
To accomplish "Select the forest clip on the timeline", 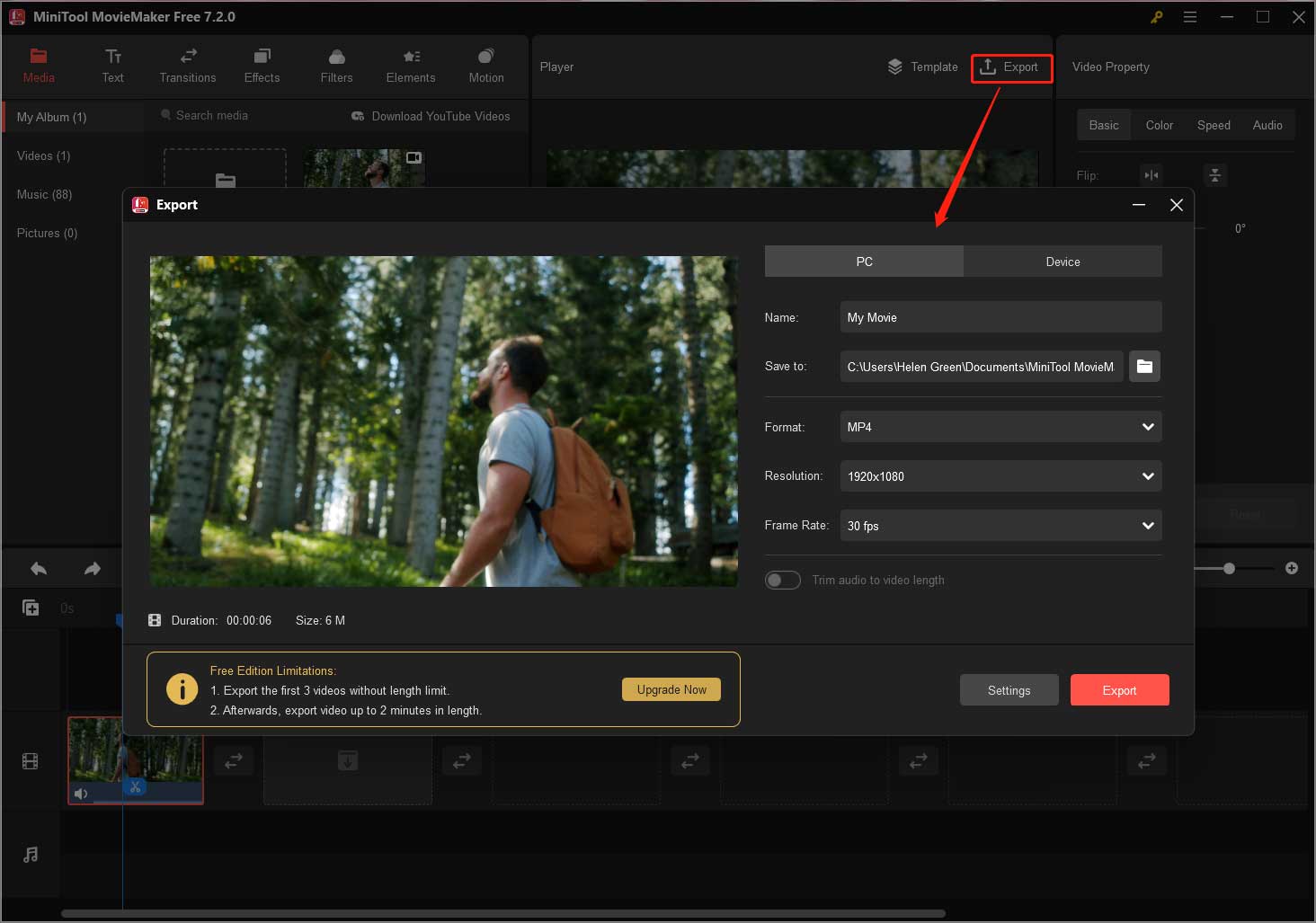I will 136,759.
